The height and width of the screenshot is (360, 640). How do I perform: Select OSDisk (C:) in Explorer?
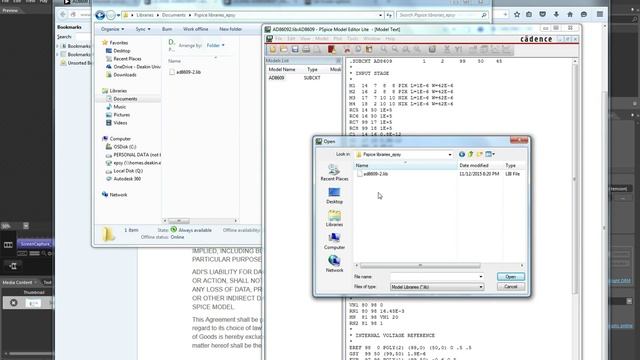pos(124,147)
